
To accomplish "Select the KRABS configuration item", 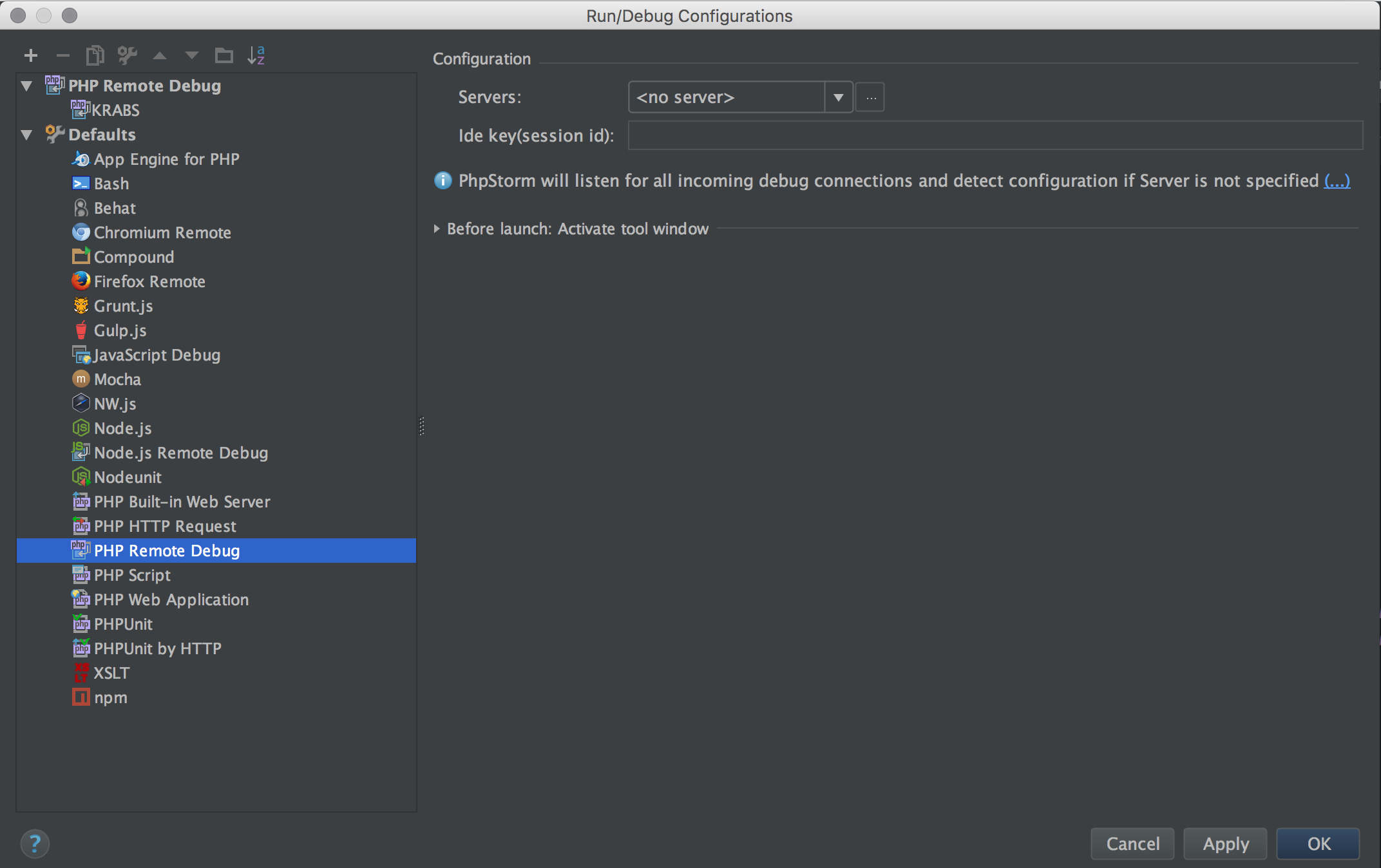I will point(112,109).
